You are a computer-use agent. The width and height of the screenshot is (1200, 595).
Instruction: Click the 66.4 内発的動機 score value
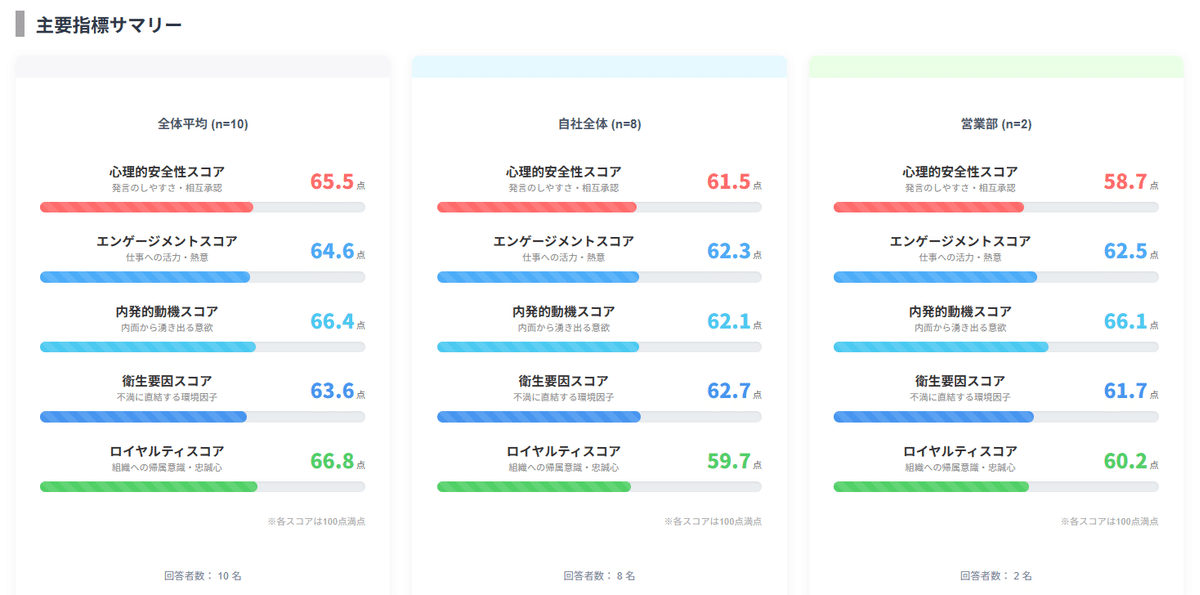(332, 321)
